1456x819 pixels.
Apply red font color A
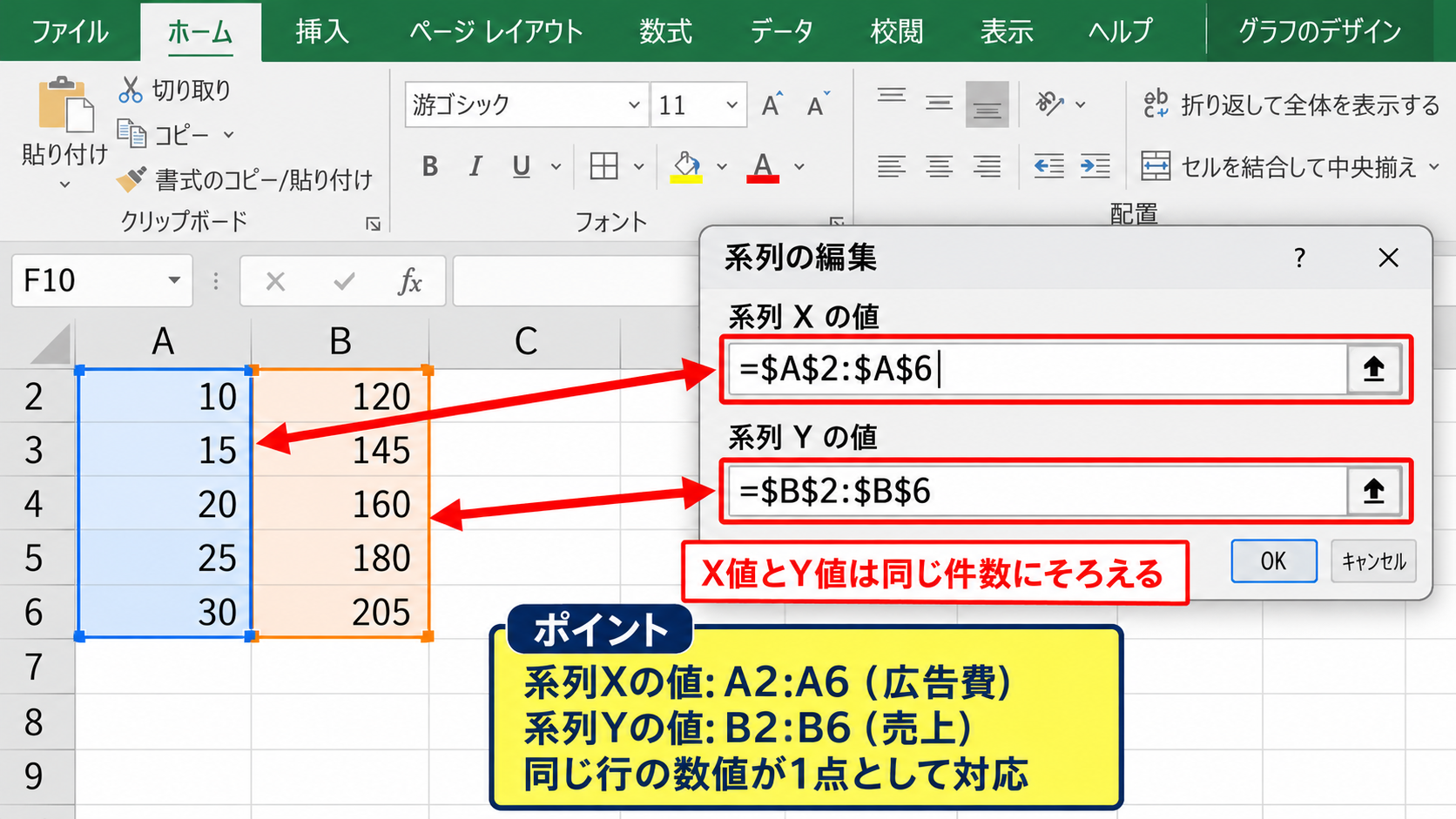point(763,166)
